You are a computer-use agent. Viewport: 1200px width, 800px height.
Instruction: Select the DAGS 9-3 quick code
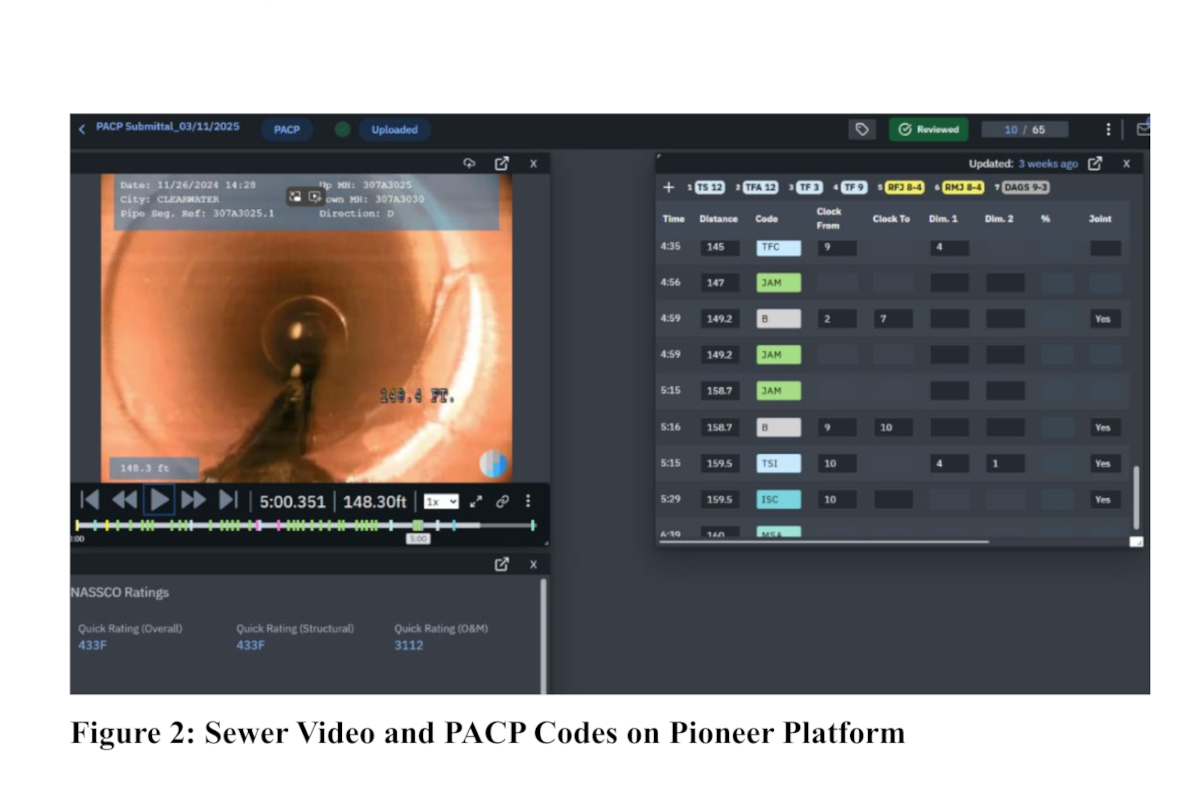[1026, 187]
